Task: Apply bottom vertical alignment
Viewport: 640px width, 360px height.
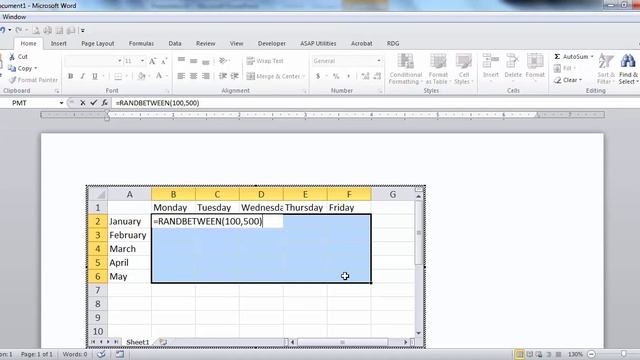Action: pos(206,61)
